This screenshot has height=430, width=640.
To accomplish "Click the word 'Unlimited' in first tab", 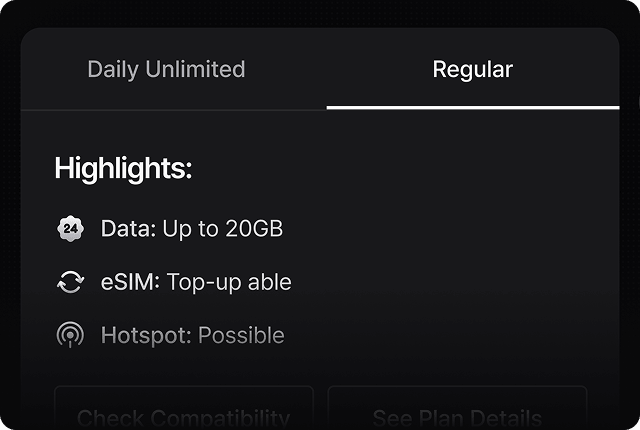I will [196, 69].
